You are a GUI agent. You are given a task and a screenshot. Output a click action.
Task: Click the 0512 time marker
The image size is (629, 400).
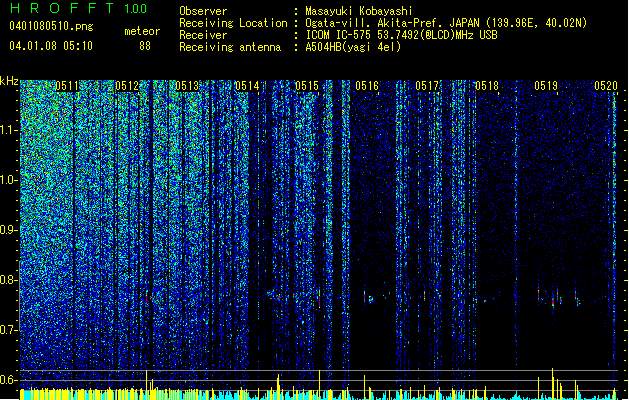tap(127, 86)
